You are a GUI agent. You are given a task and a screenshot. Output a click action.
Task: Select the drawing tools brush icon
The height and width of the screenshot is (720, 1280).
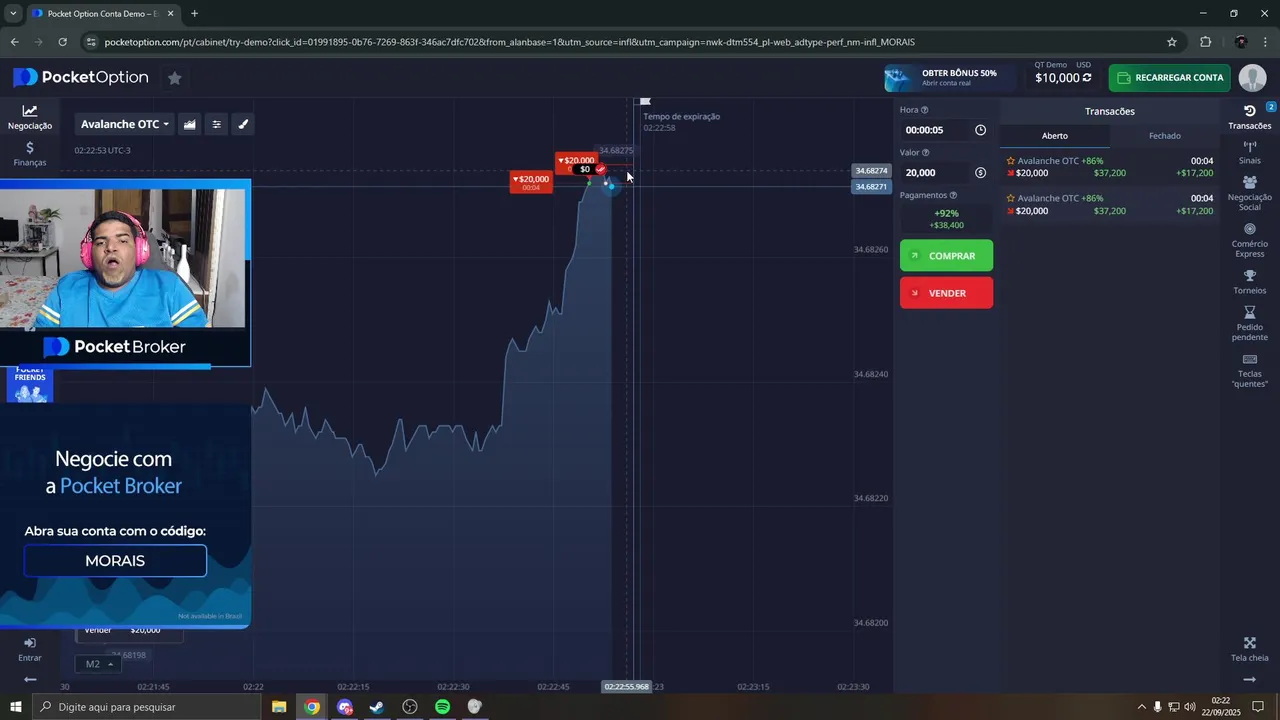[243, 124]
